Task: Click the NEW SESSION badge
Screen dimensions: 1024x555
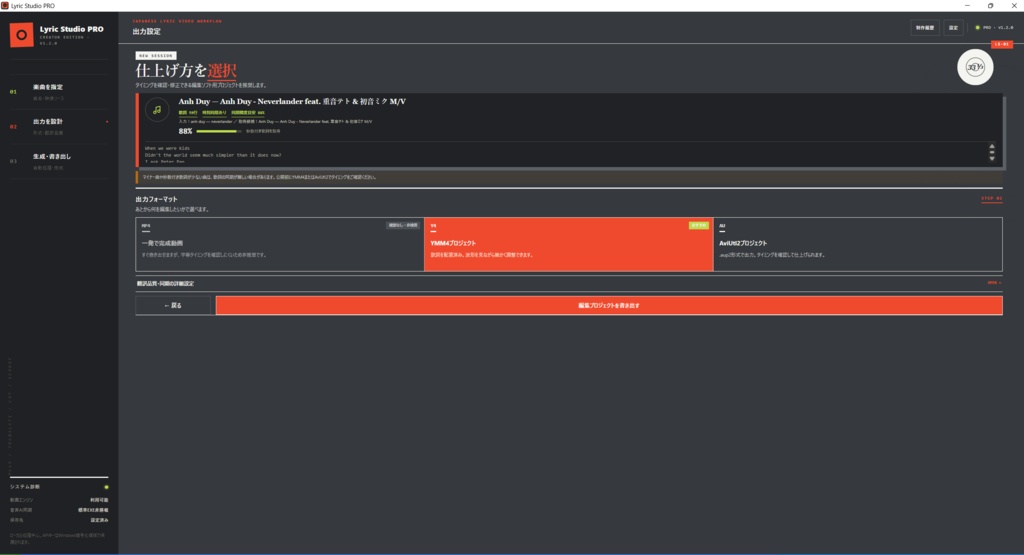Action: 156,56
